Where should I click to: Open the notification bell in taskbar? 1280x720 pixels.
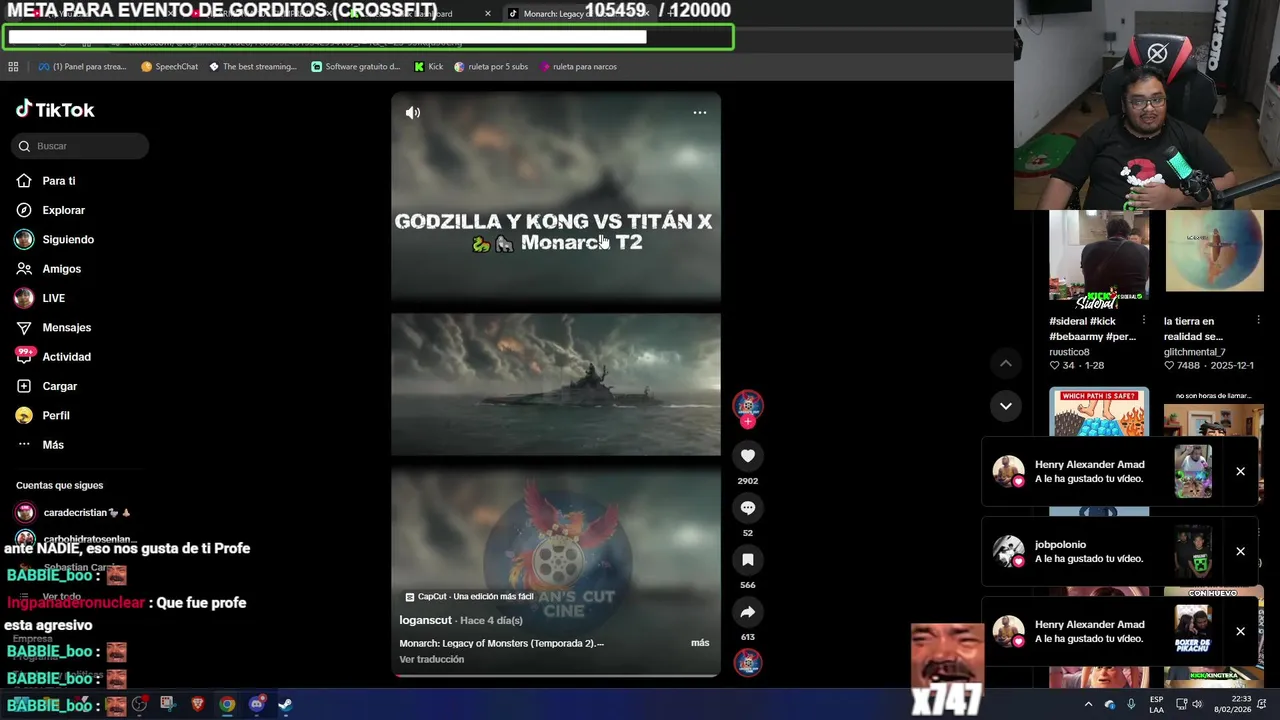point(1263,704)
